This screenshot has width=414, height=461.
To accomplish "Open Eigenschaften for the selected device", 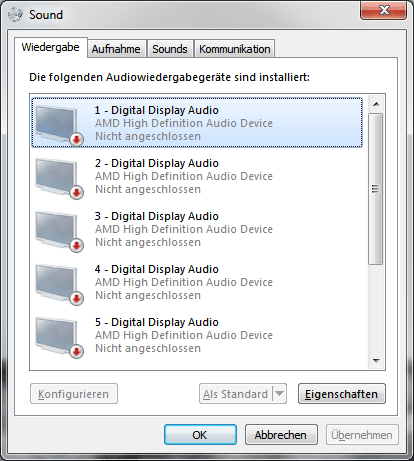I will click(342, 394).
